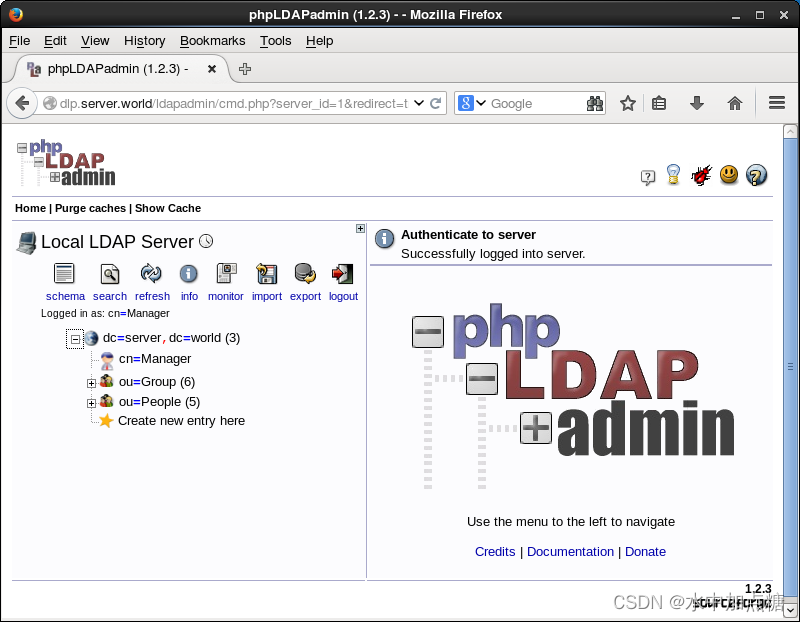Click the star icon to create new entry
The image size is (800, 622).
pos(106,420)
